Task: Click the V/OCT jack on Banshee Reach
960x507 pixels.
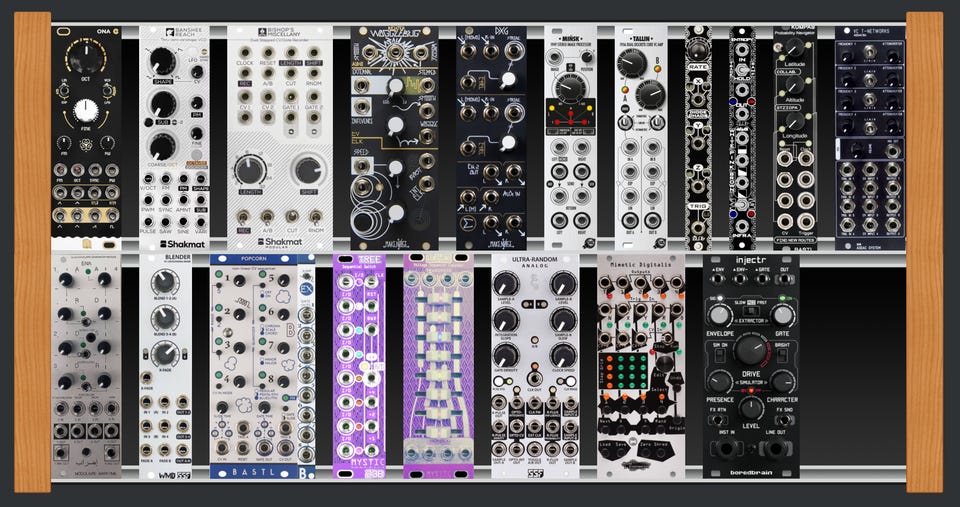Action: point(149,179)
